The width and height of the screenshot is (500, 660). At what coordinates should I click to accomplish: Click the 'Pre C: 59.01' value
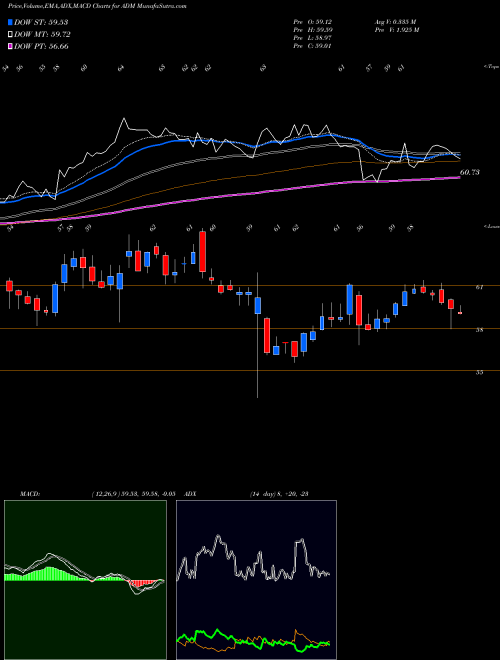(x=313, y=46)
